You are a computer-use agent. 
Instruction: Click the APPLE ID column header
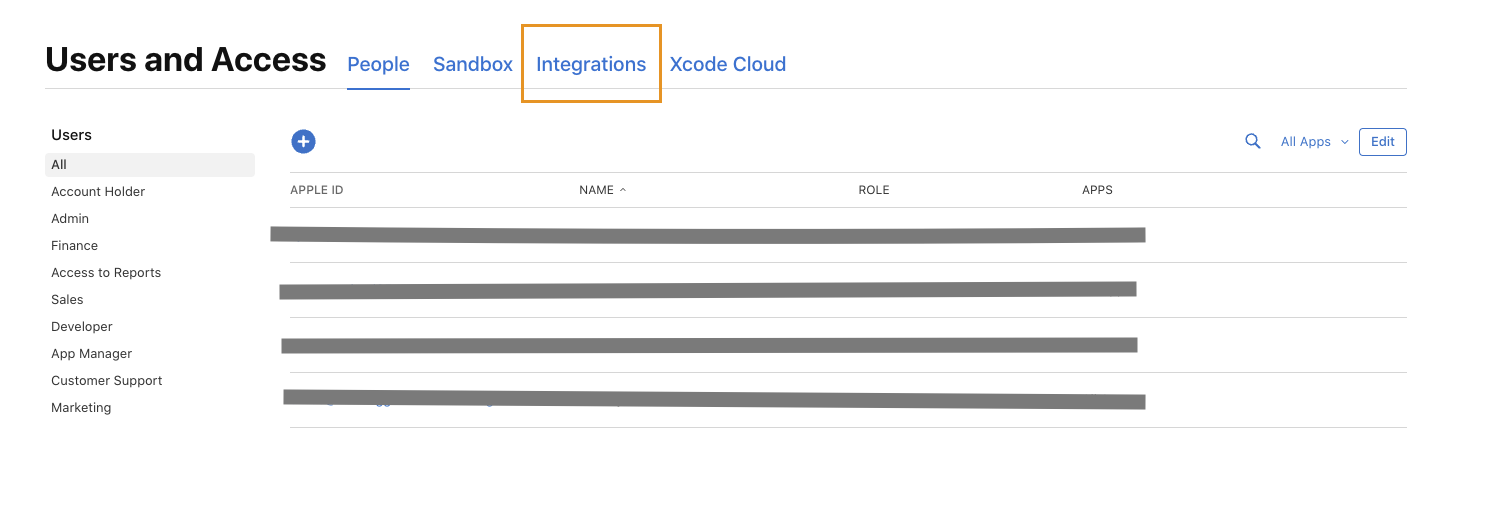pyautogui.click(x=317, y=190)
